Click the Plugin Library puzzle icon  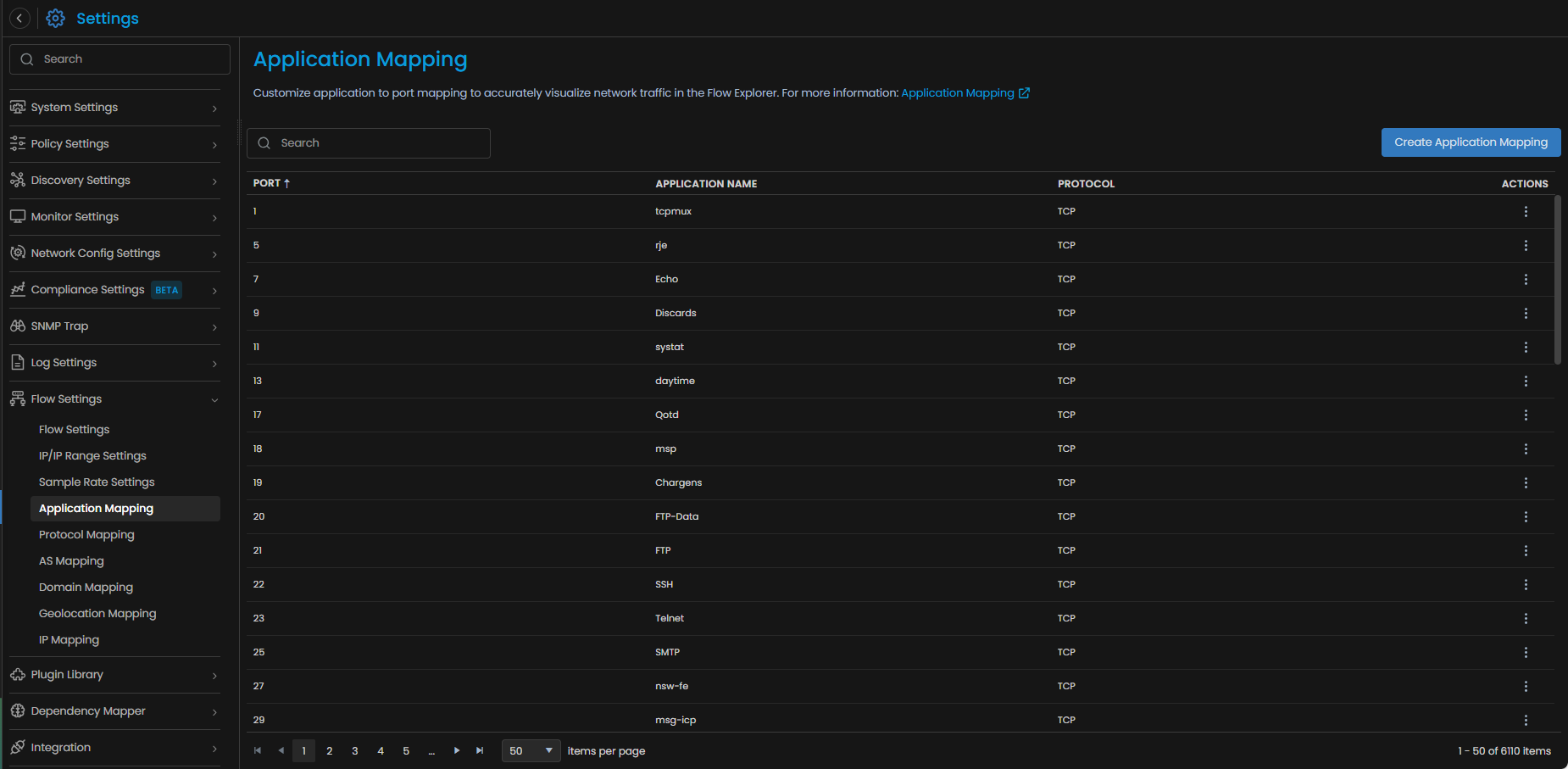[18, 674]
